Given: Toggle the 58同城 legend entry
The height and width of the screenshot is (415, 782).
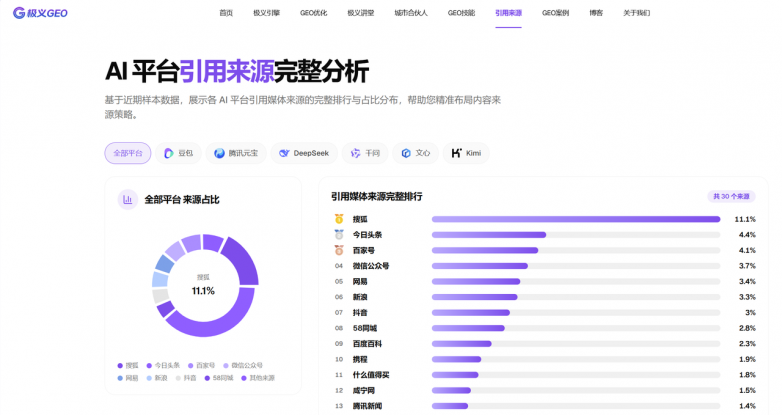Looking at the screenshot, I should pos(219,378).
